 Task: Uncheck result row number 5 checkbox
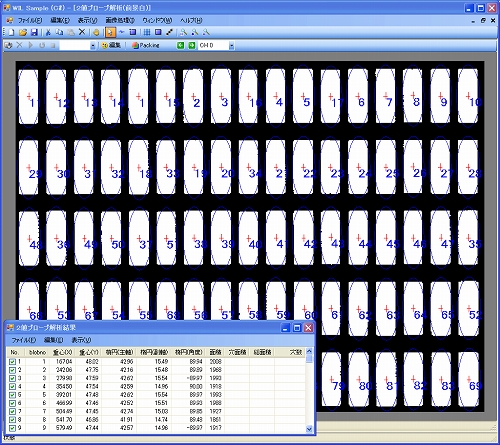(x=12, y=395)
